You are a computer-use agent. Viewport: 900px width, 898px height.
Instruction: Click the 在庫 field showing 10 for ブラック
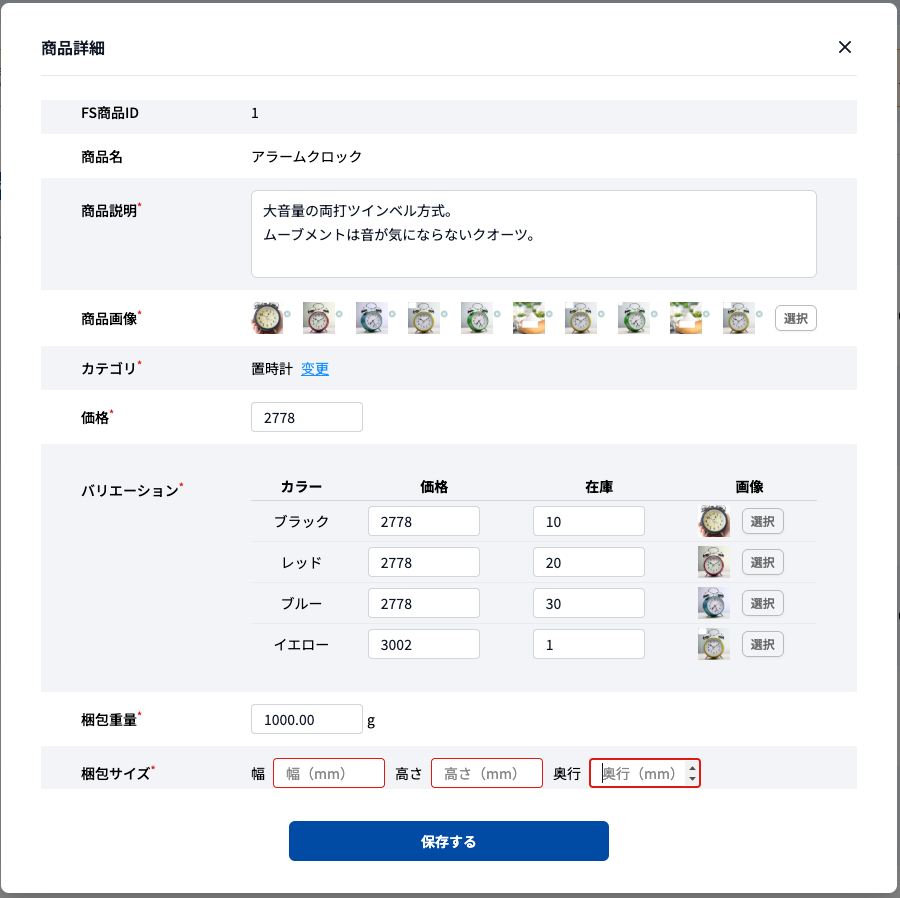(x=588, y=521)
